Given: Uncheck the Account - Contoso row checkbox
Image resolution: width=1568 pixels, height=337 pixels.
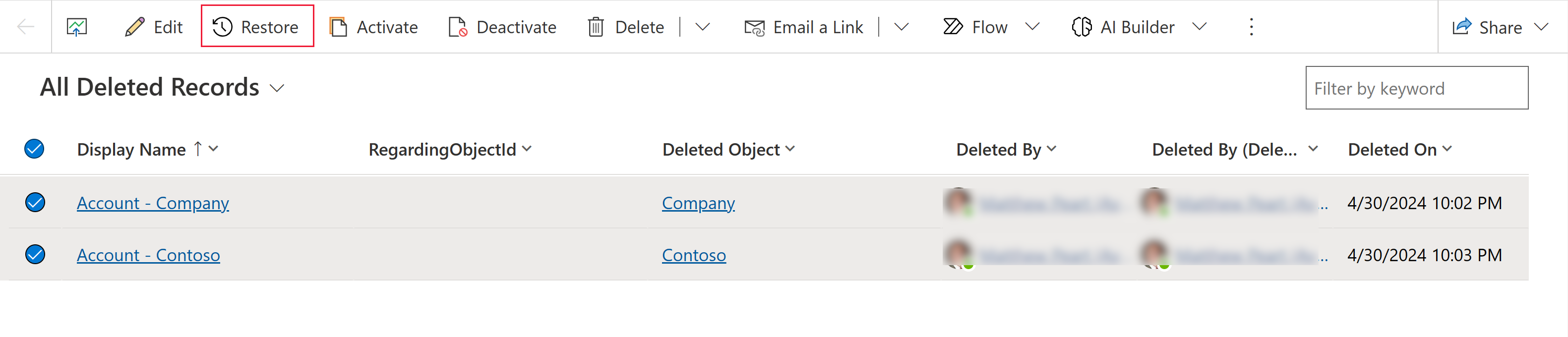Looking at the screenshot, I should coord(35,254).
